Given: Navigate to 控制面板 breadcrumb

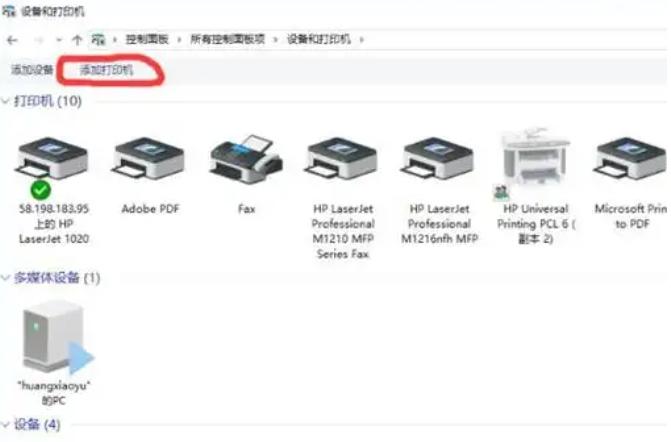Looking at the screenshot, I should pos(147,39).
